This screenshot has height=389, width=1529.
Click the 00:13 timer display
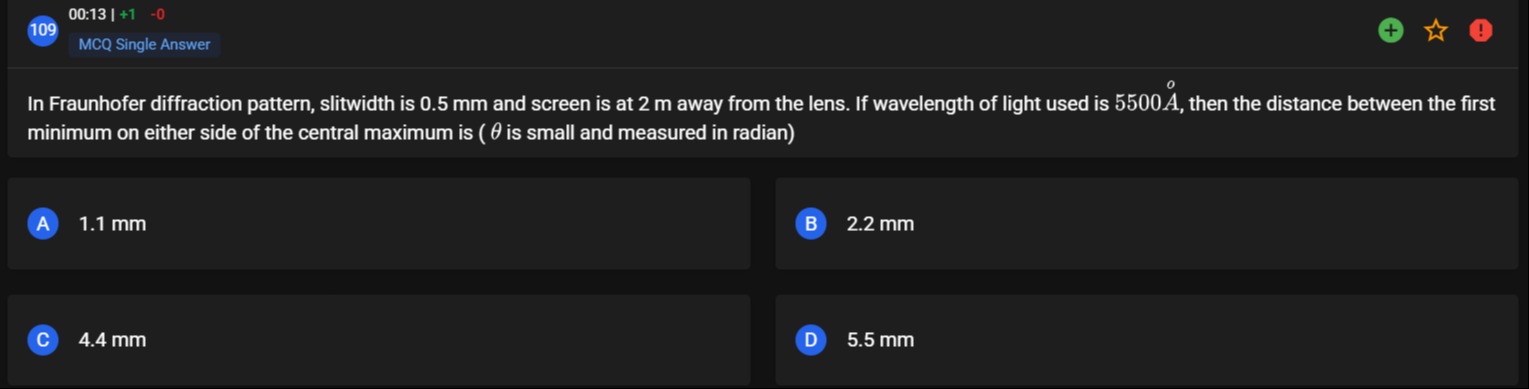[87, 15]
